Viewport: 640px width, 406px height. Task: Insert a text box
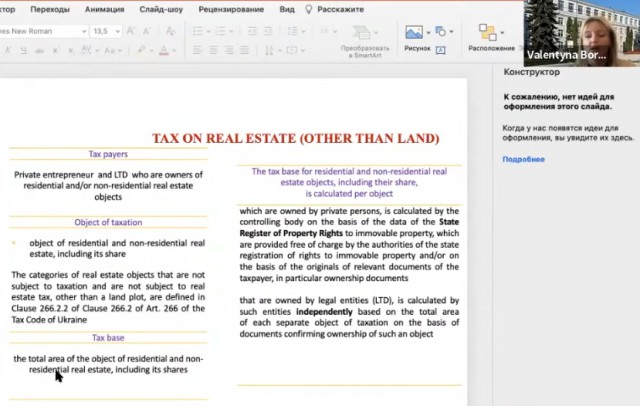[440, 50]
